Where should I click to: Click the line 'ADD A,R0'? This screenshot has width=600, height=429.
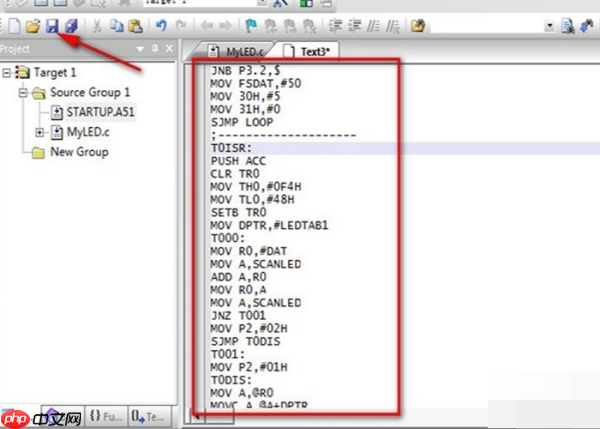(238, 277)
